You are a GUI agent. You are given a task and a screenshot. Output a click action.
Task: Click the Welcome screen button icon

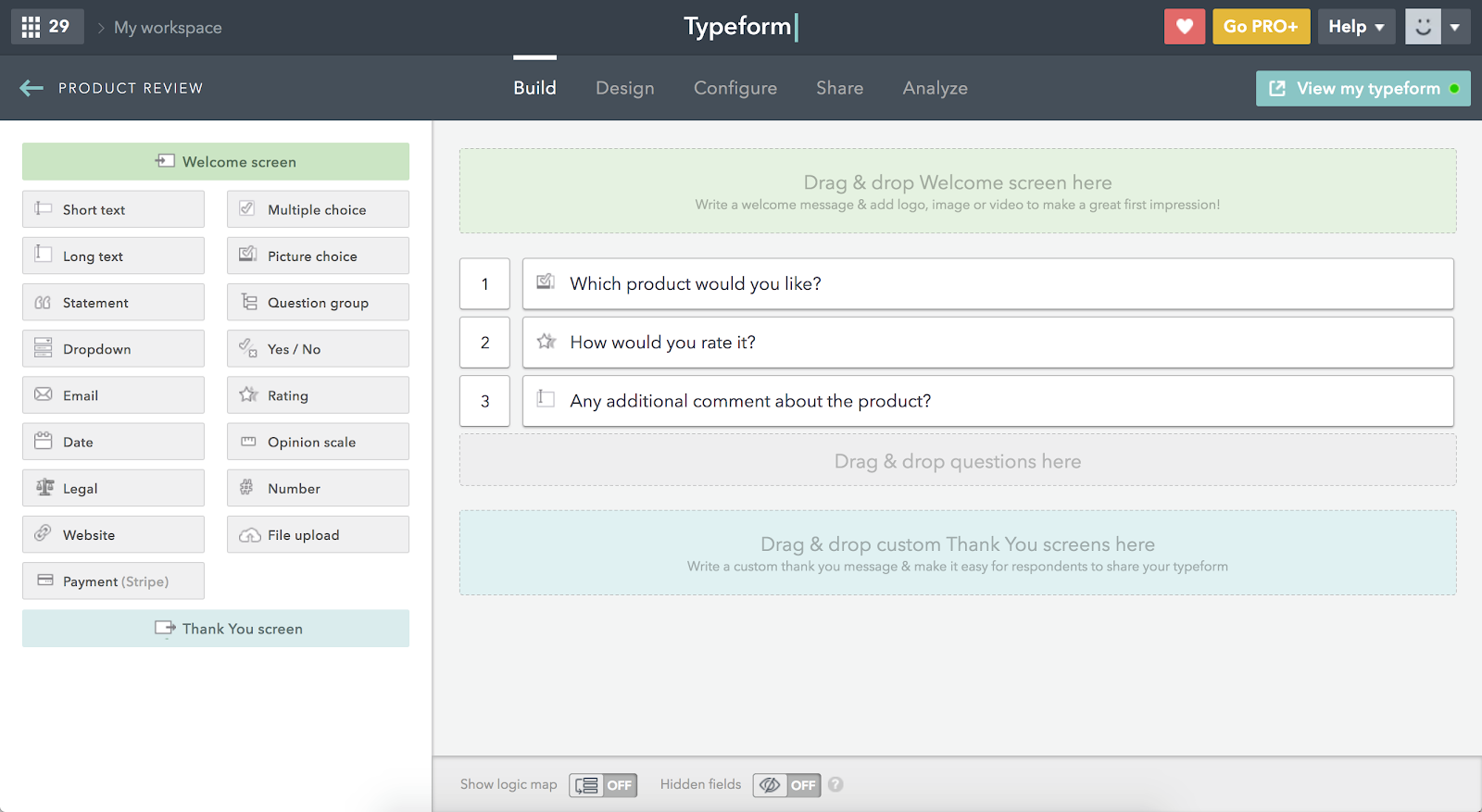click(x=165, y=161)
